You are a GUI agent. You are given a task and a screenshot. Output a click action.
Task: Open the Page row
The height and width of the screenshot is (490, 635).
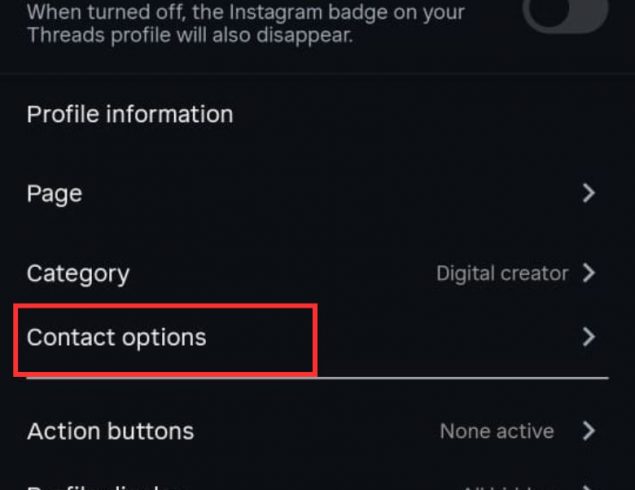(x=55, y=193)
